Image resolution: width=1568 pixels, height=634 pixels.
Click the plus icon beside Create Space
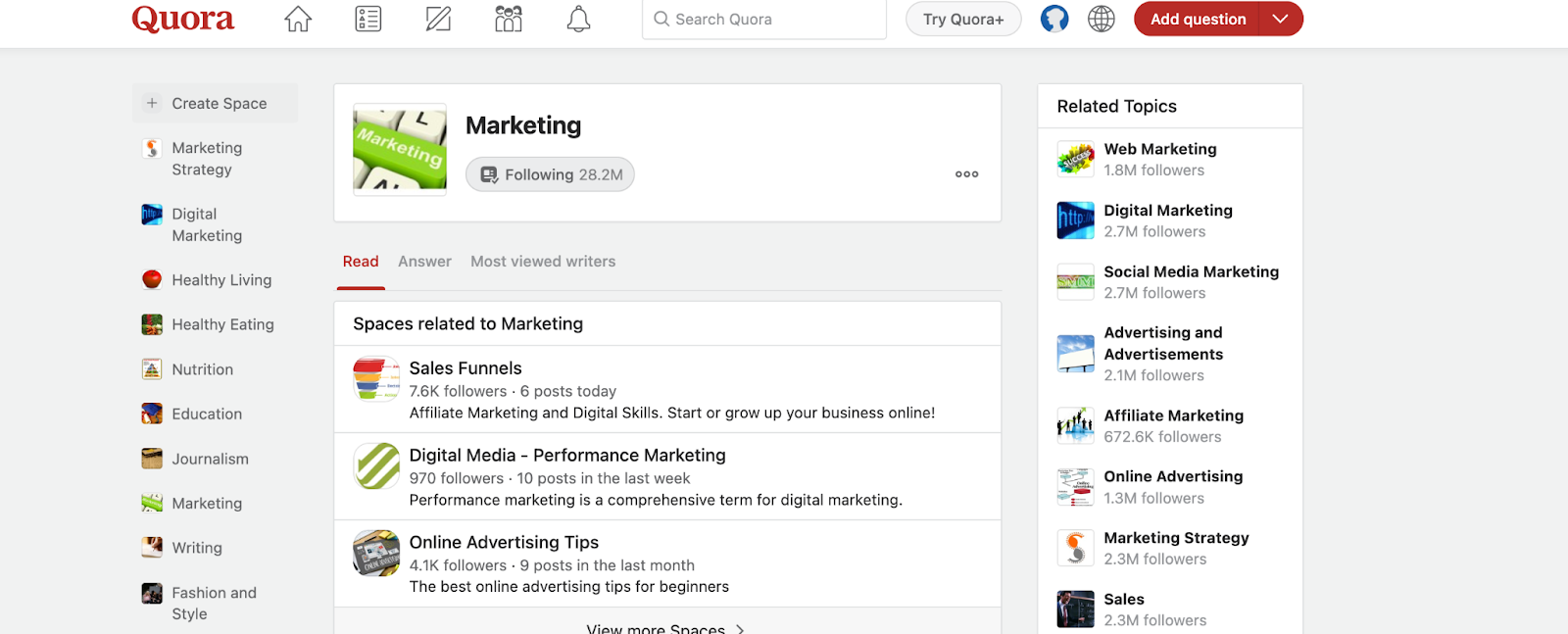coord(152,103)
